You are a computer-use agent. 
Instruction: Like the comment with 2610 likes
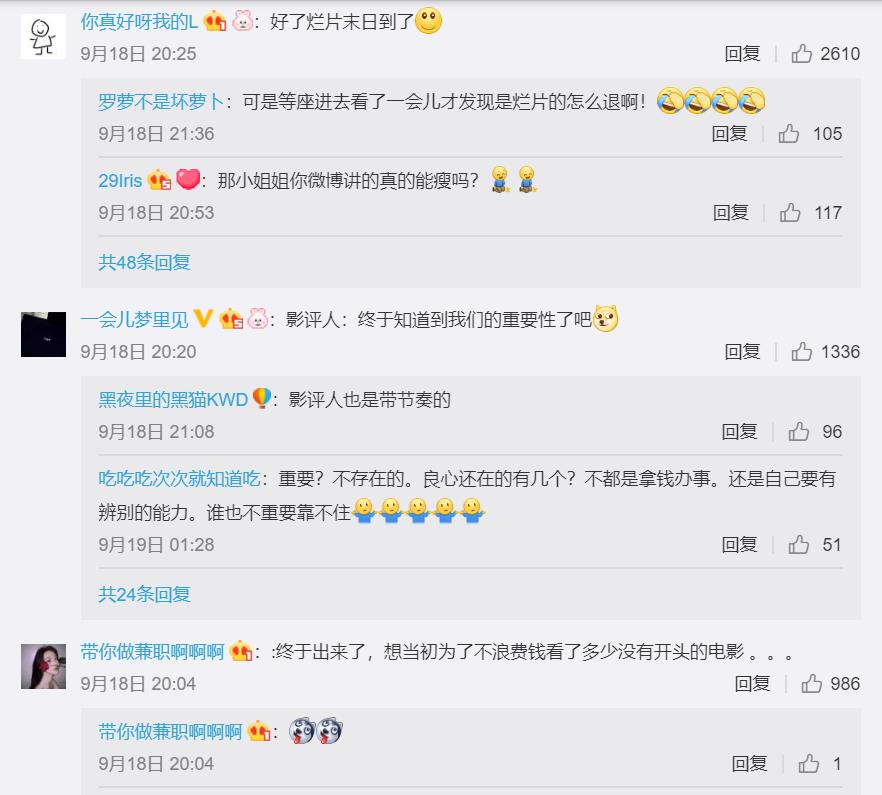coord(801,53)
